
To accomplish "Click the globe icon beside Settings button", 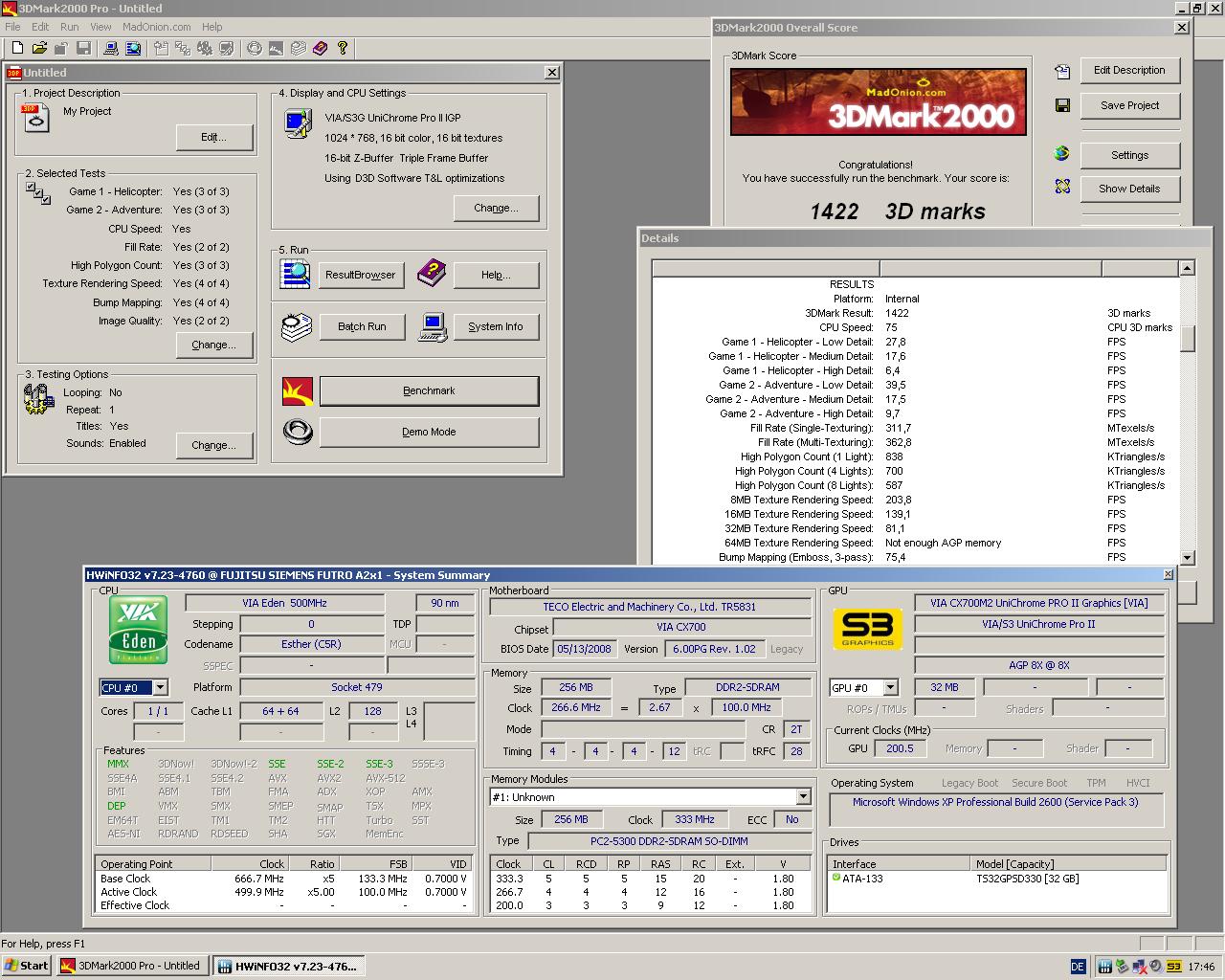I will (x=1062, y=153).
